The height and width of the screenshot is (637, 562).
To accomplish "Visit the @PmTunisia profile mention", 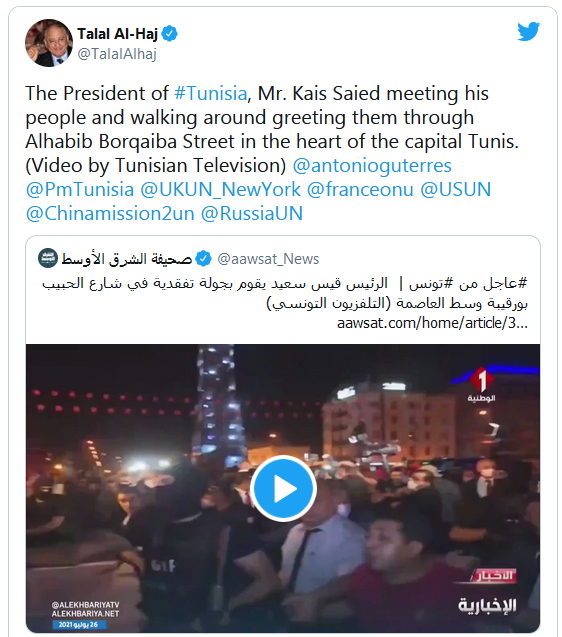I will (x=80, y=190).
